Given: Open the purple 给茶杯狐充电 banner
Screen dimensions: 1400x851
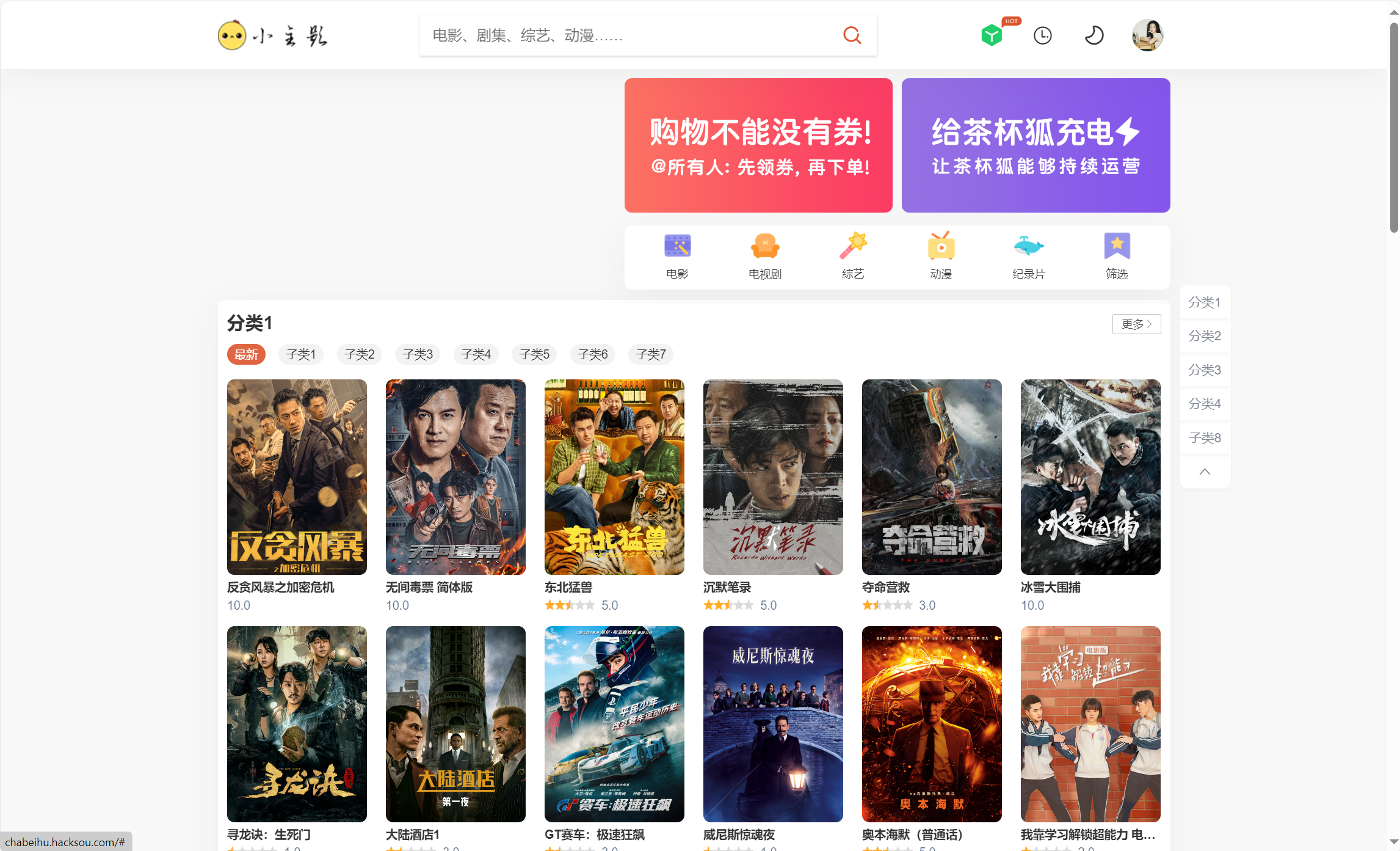Looking at the screenshot, I should pos(1035,145).
